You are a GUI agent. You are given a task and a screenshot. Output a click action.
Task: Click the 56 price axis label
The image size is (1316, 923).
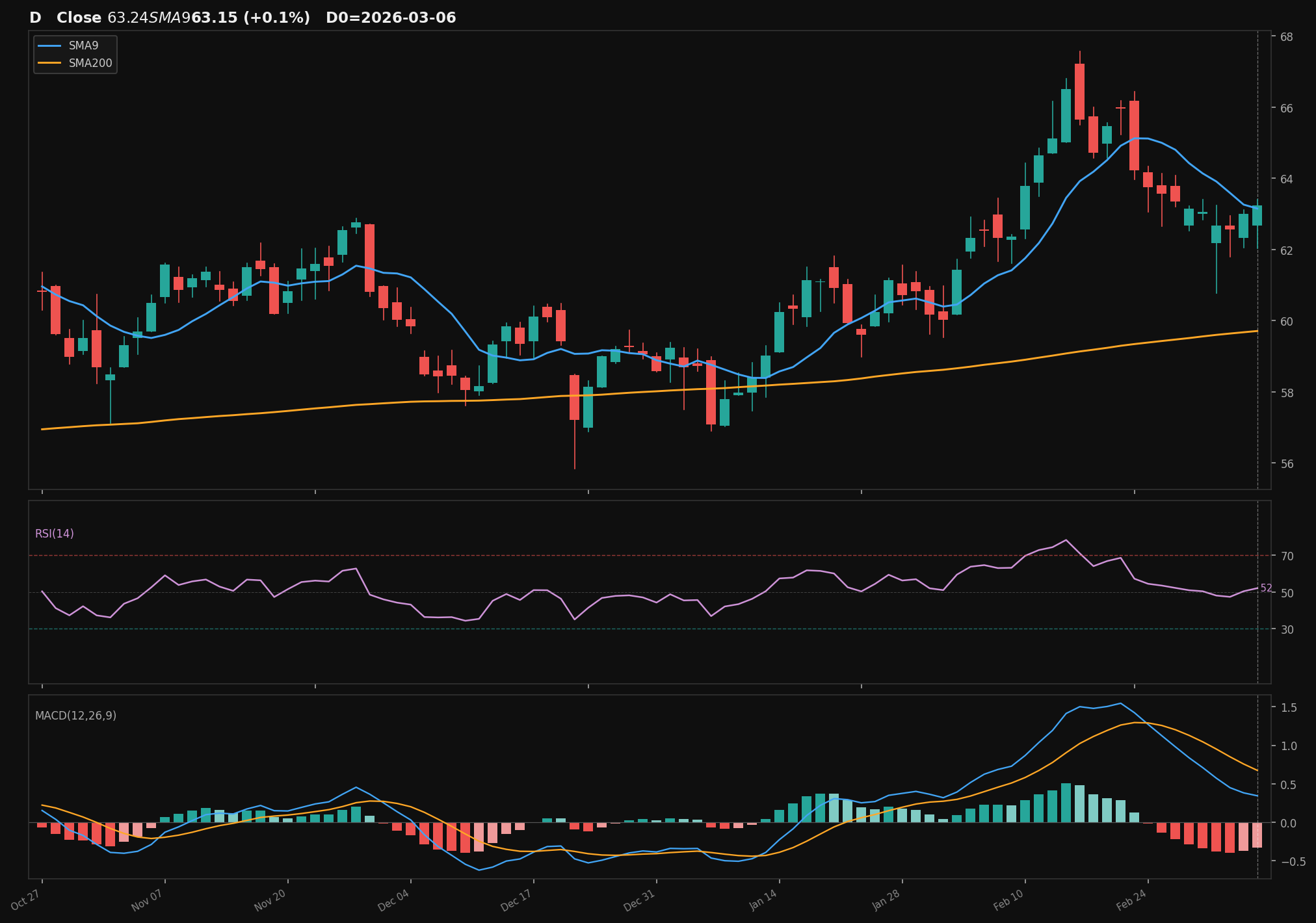pos(1287,464)
